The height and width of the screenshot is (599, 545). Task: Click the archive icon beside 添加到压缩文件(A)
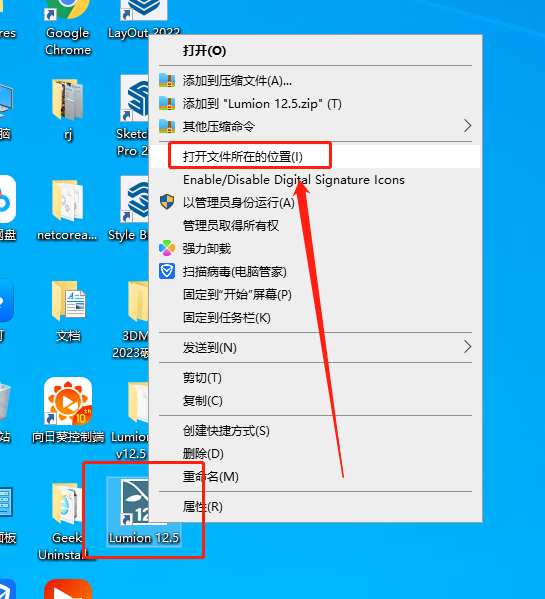167,81
